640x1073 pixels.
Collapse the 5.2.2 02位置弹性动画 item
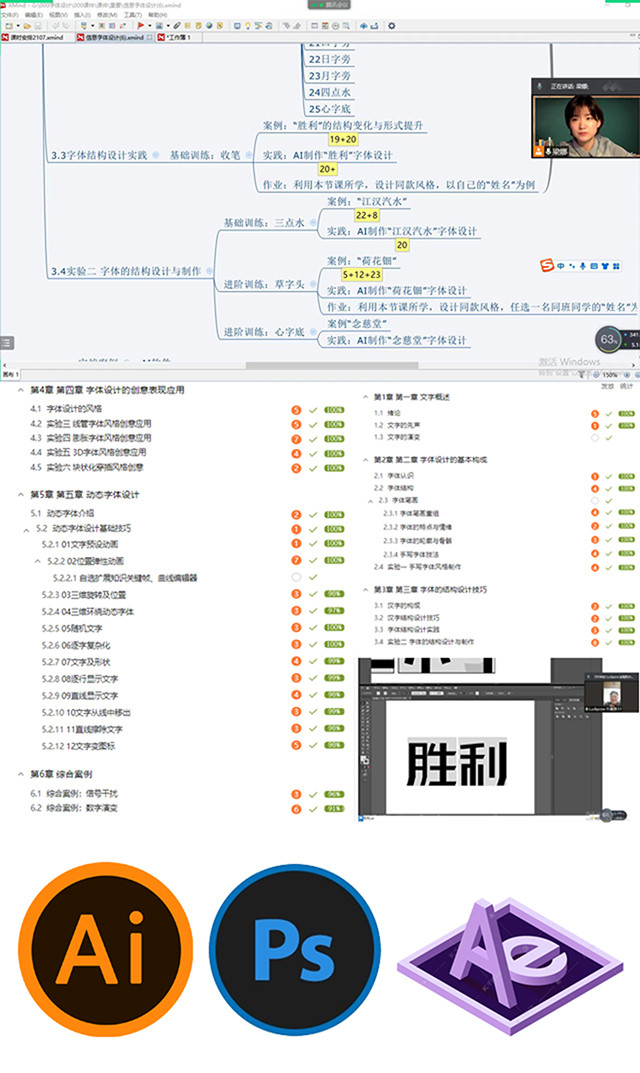(x=38, y=561)
